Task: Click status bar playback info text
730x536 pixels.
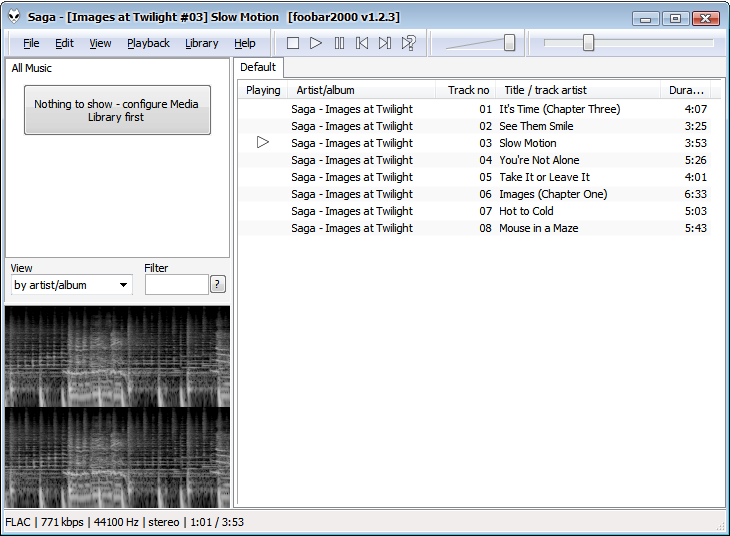Action: (x=124, y=522)
